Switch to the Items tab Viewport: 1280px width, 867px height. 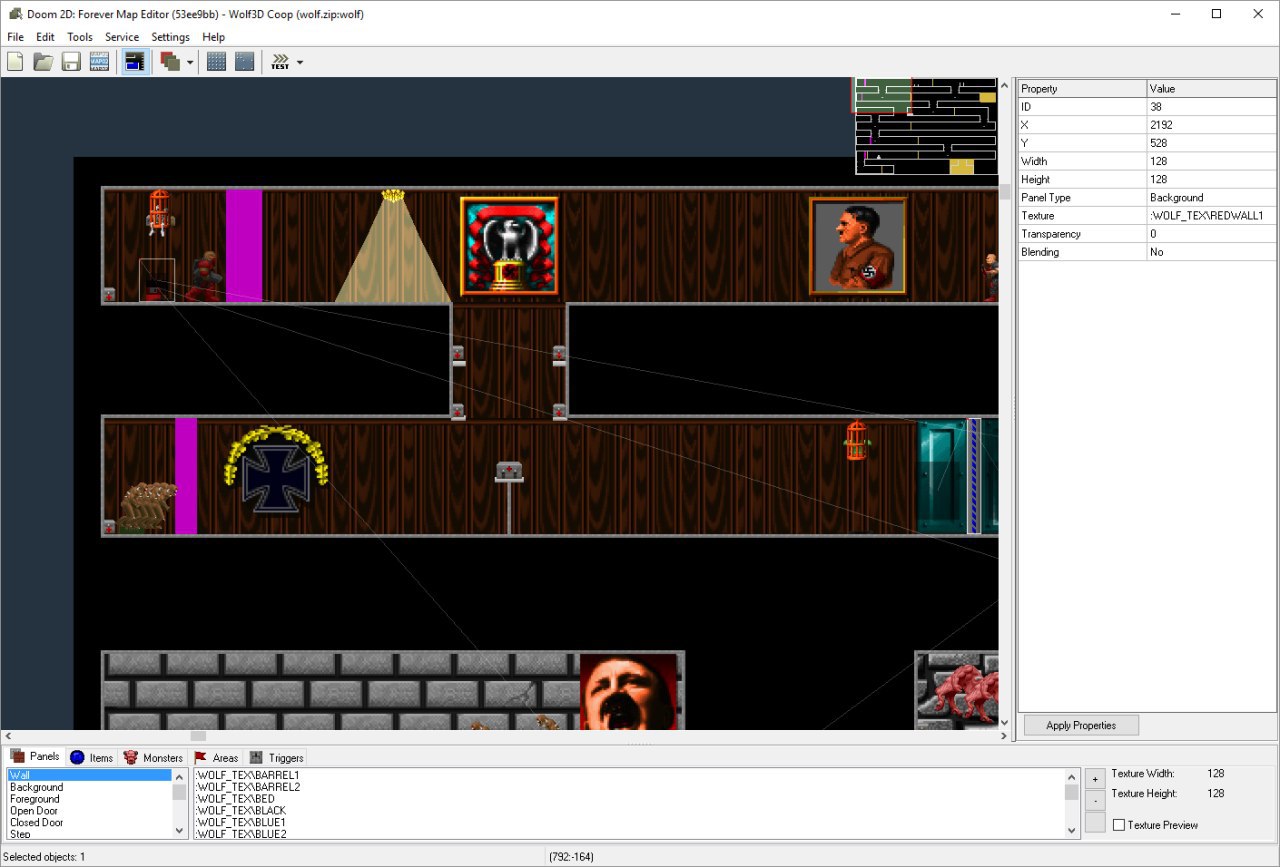91,758
